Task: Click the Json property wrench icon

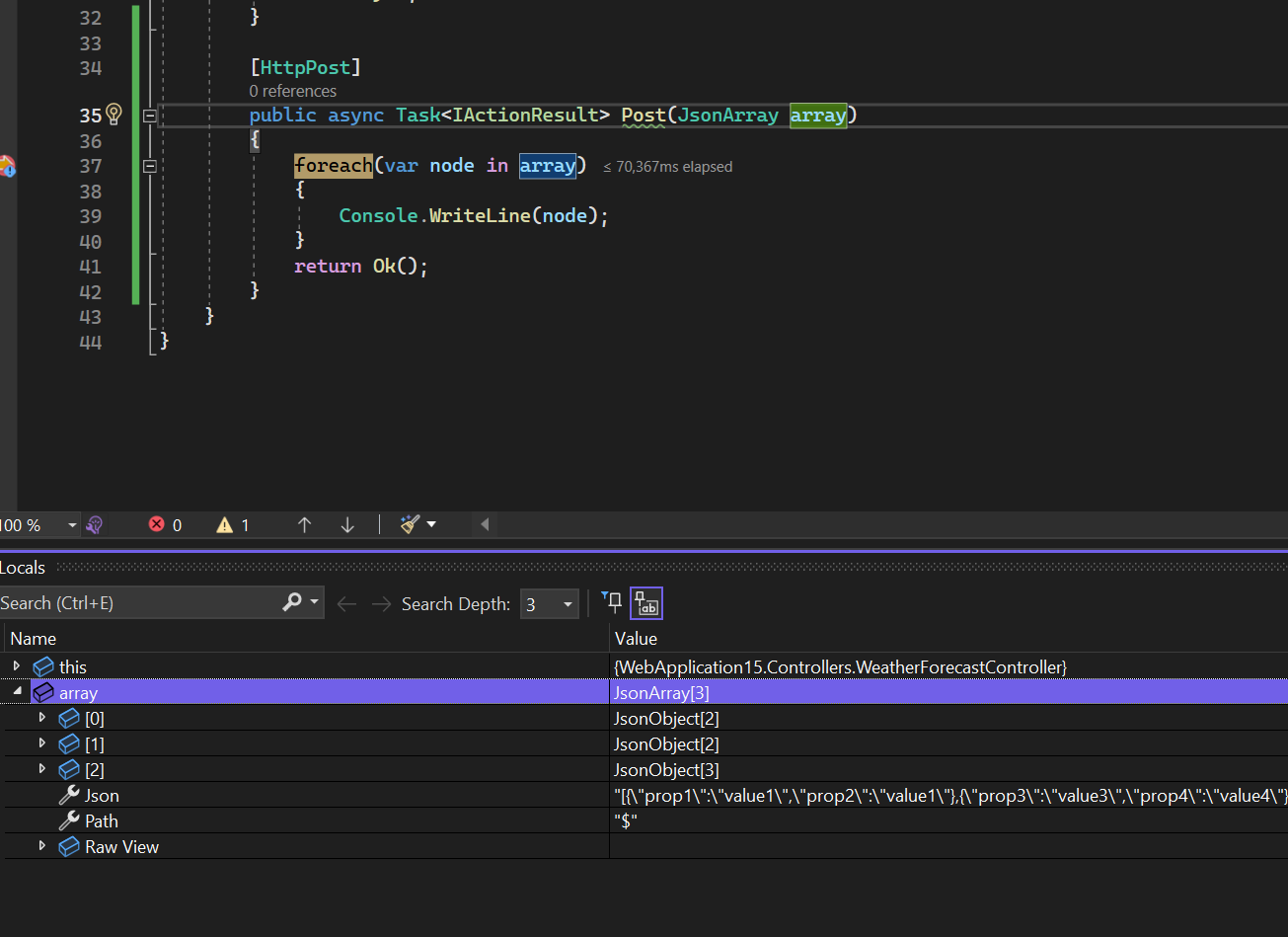Action: 69,796
